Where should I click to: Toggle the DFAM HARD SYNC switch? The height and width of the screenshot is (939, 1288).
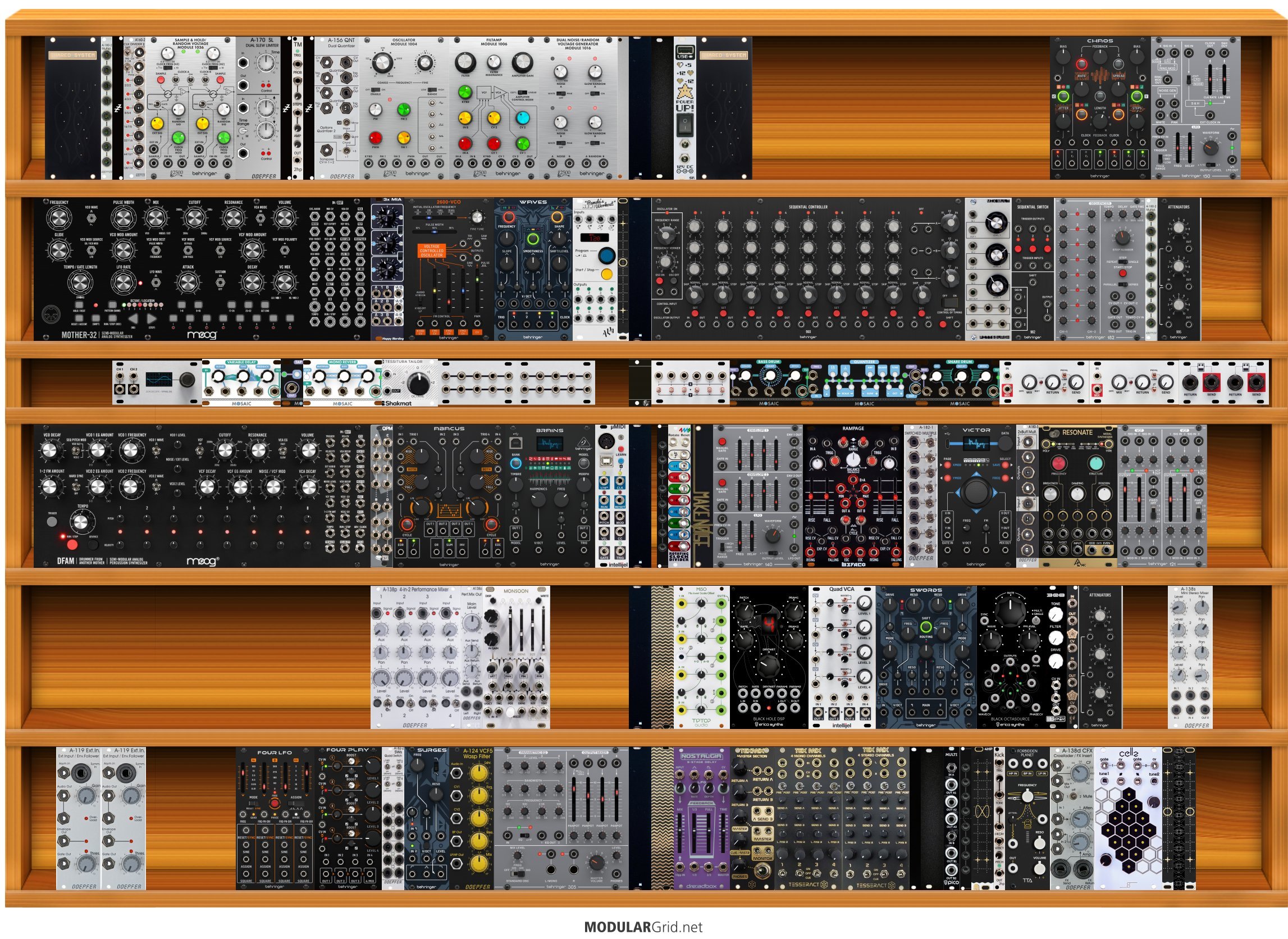(76, 488)
